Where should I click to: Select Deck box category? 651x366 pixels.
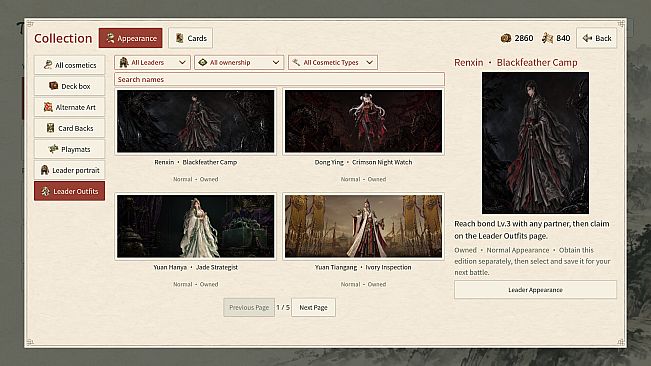(x=69, y=86)
